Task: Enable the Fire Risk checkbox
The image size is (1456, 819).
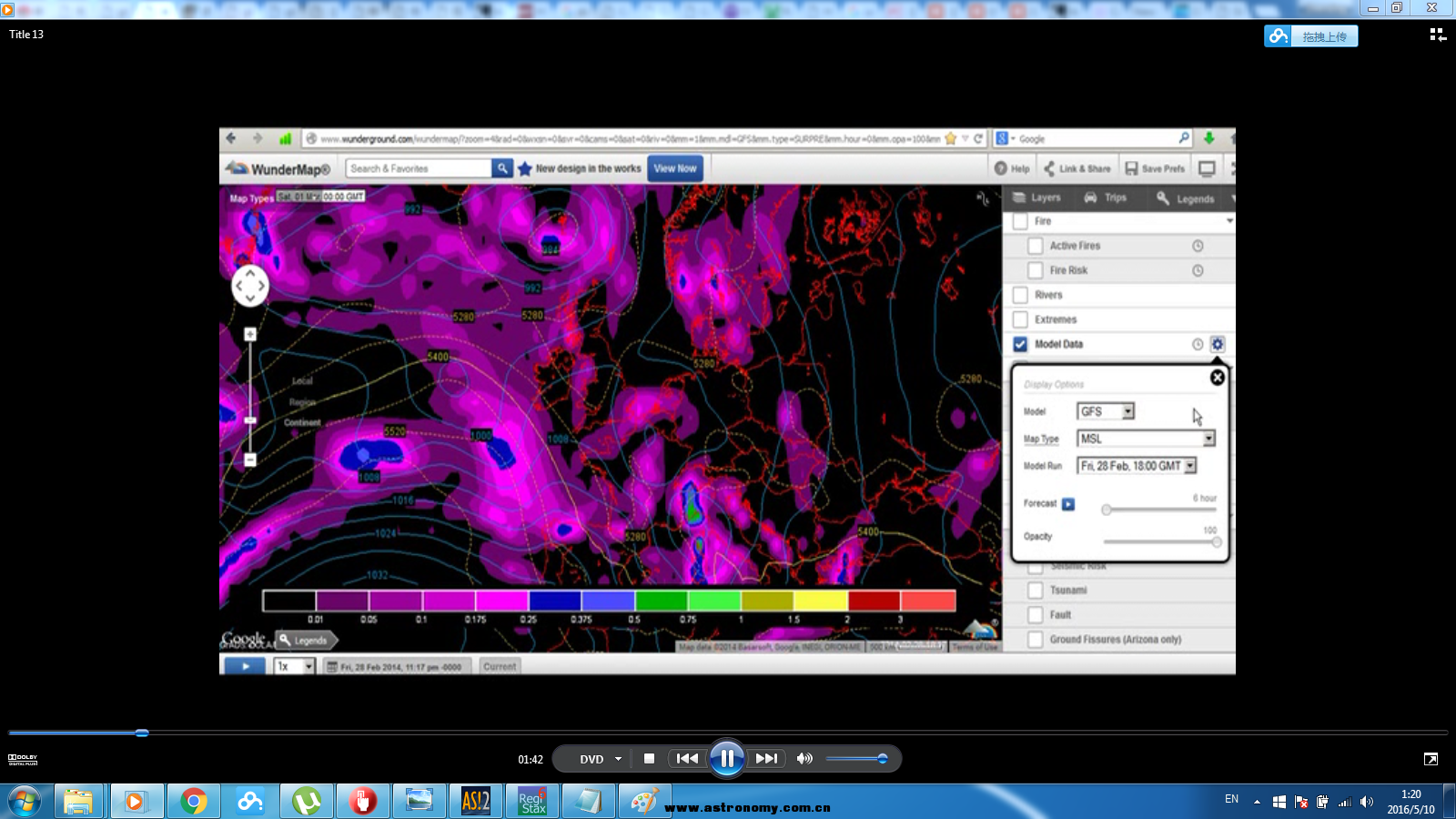Action: click(1036, 270)
